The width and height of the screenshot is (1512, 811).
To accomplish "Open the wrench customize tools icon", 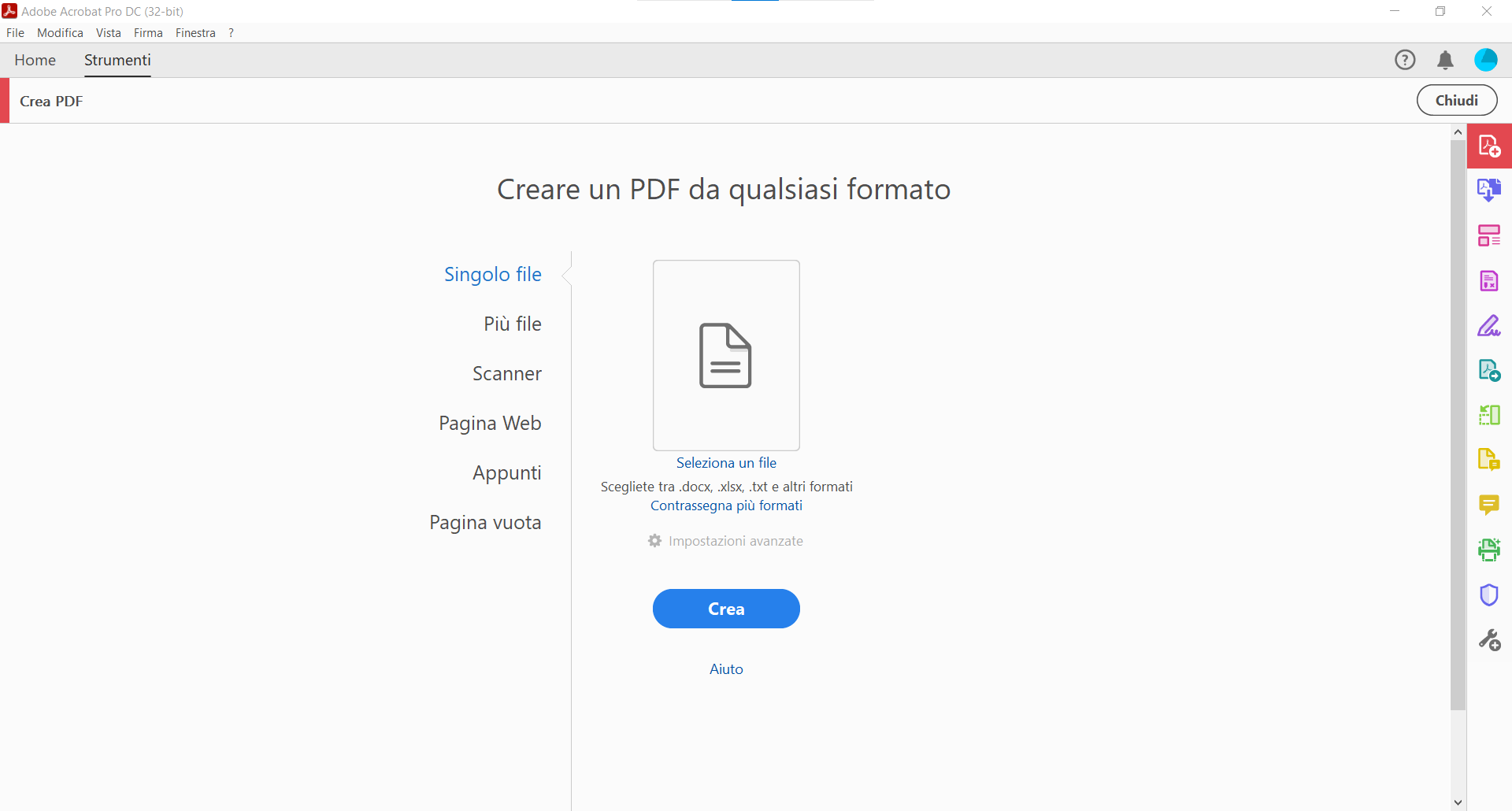I will tap(1489, 639).
